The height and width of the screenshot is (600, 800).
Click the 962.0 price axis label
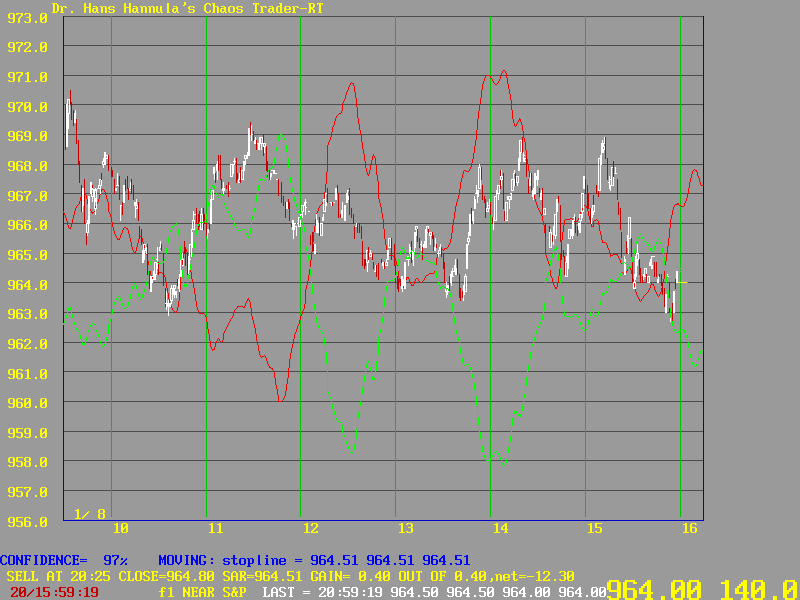pos(27,344)
